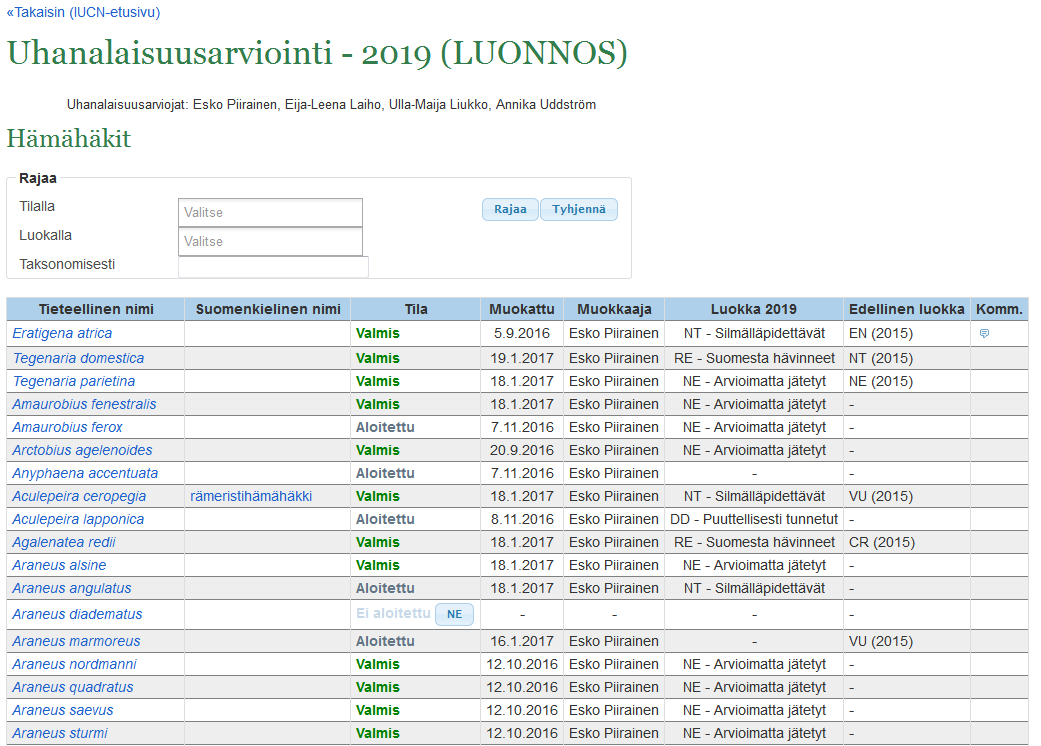Select the Valmis status of Eratigena atrica
The height and width of the screenshot is (746, 1041).
(x=378, y=333)
